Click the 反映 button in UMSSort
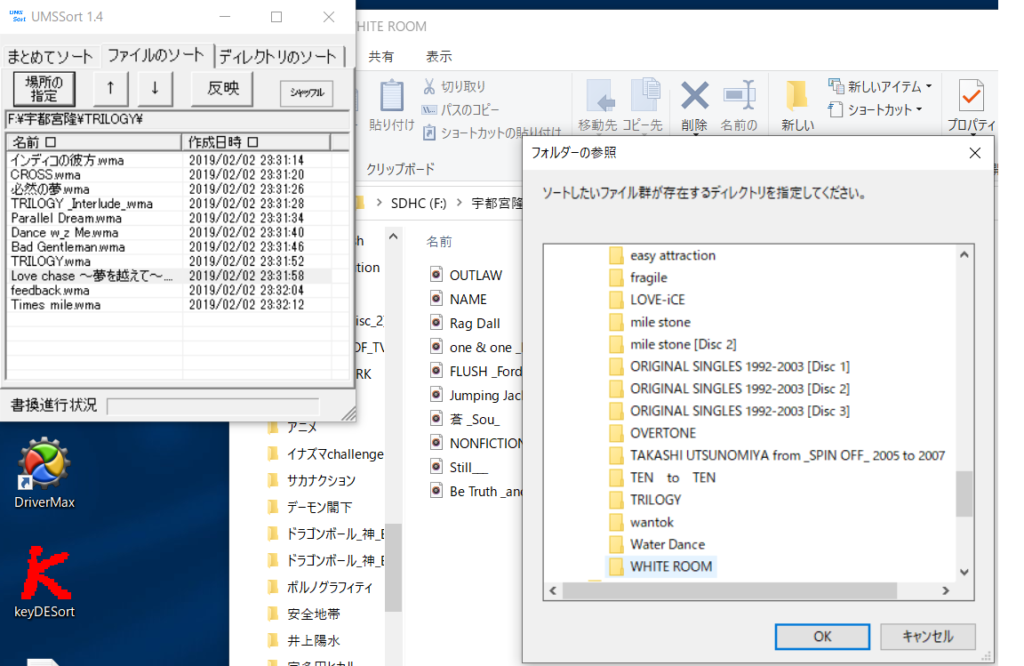The height and width of the screenshot is (666, 1024). coord(222,88)
